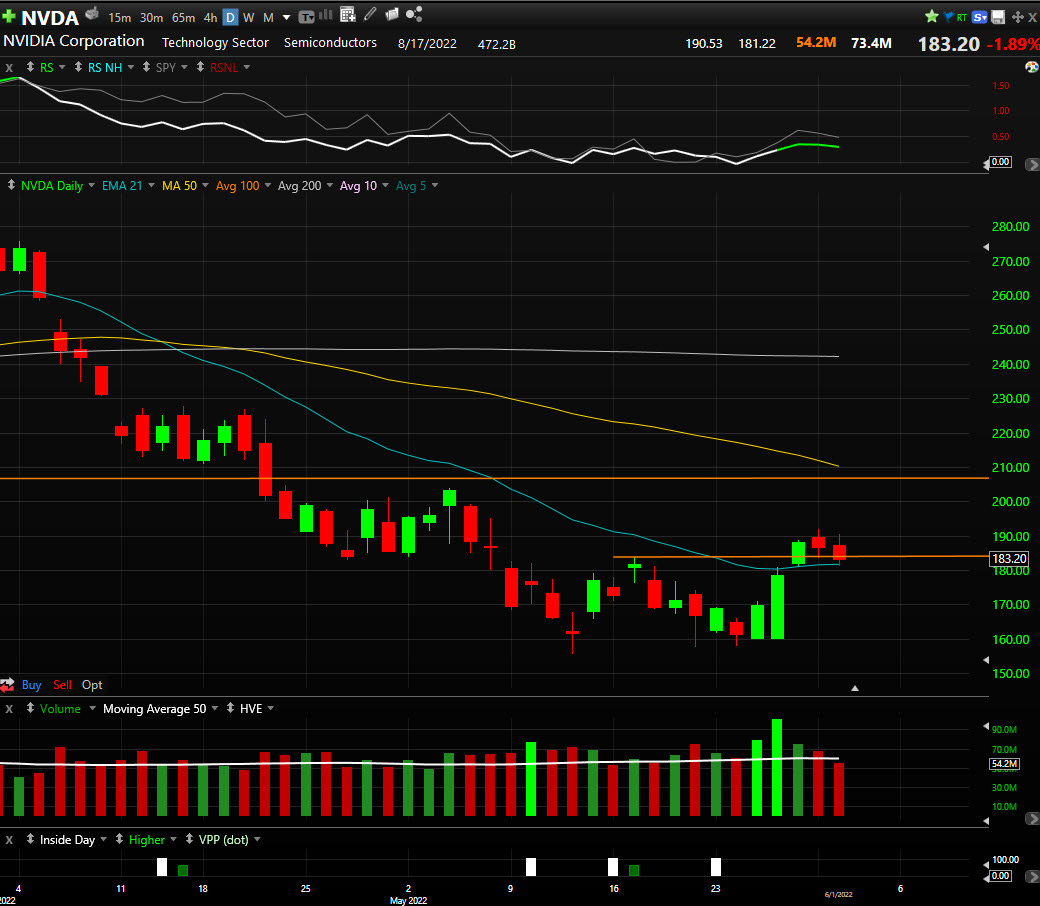Click the Avg 5 indicator label

click(x=411, y=186)
